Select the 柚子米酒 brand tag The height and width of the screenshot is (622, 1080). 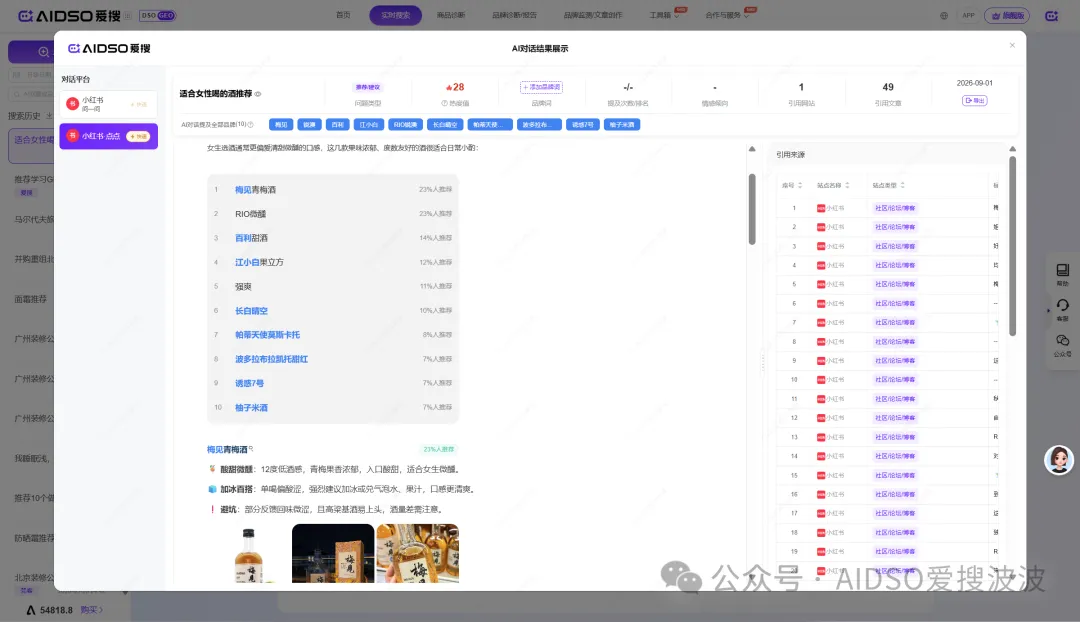(622, 125)
